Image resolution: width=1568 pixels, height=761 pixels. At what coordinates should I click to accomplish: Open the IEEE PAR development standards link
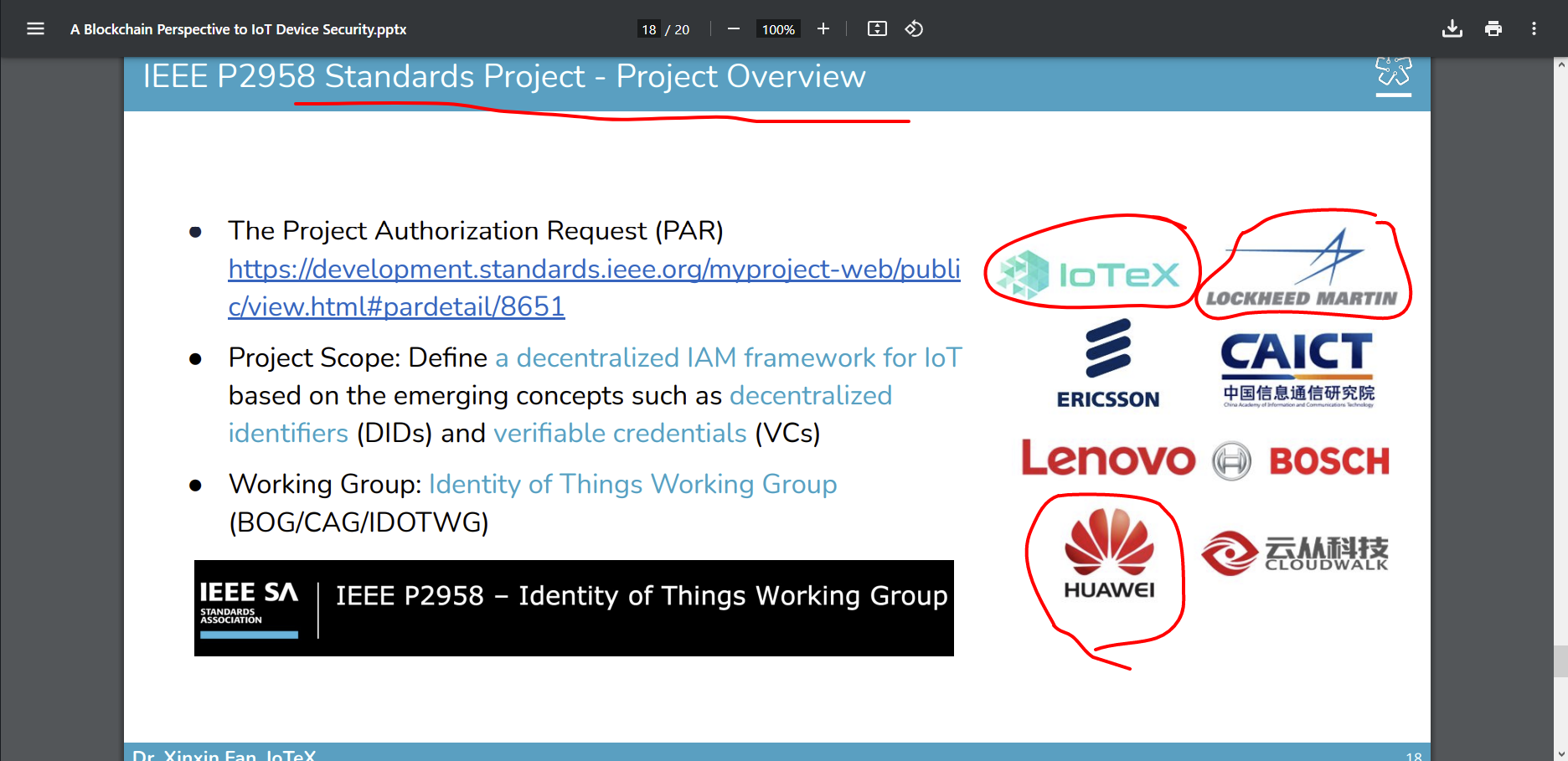click(x=594, y=287)
